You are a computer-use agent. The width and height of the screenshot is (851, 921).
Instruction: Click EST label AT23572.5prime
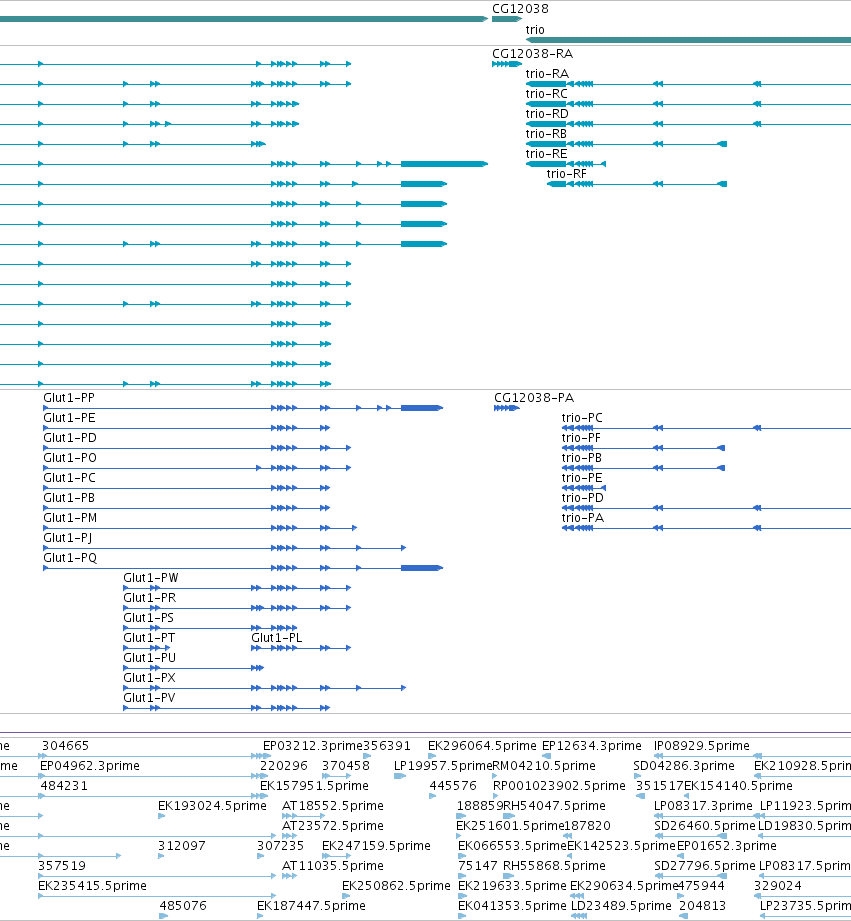[x=332, y=825]
